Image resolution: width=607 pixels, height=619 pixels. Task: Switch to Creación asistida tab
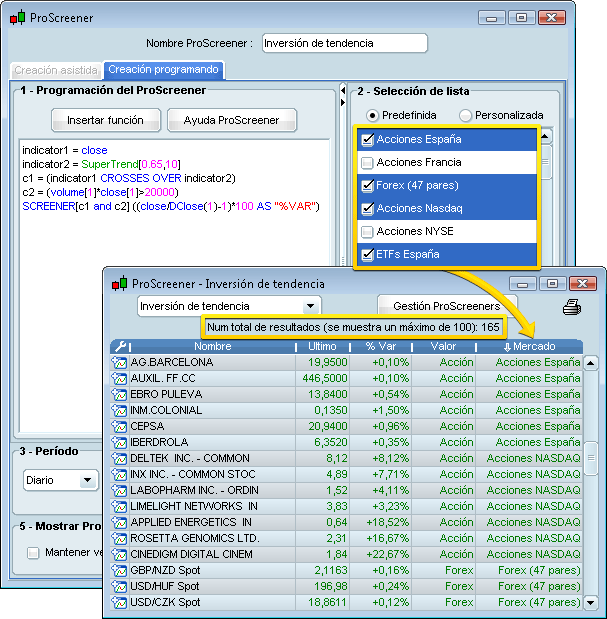(56, 70)
